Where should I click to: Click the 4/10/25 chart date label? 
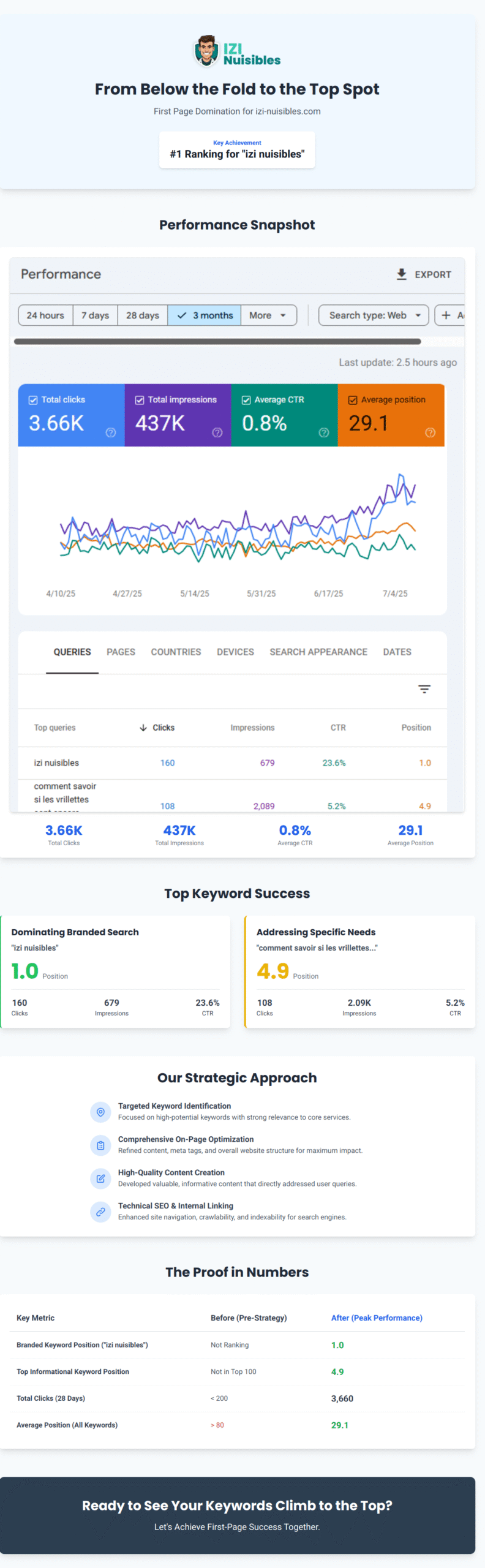[61, 594]
